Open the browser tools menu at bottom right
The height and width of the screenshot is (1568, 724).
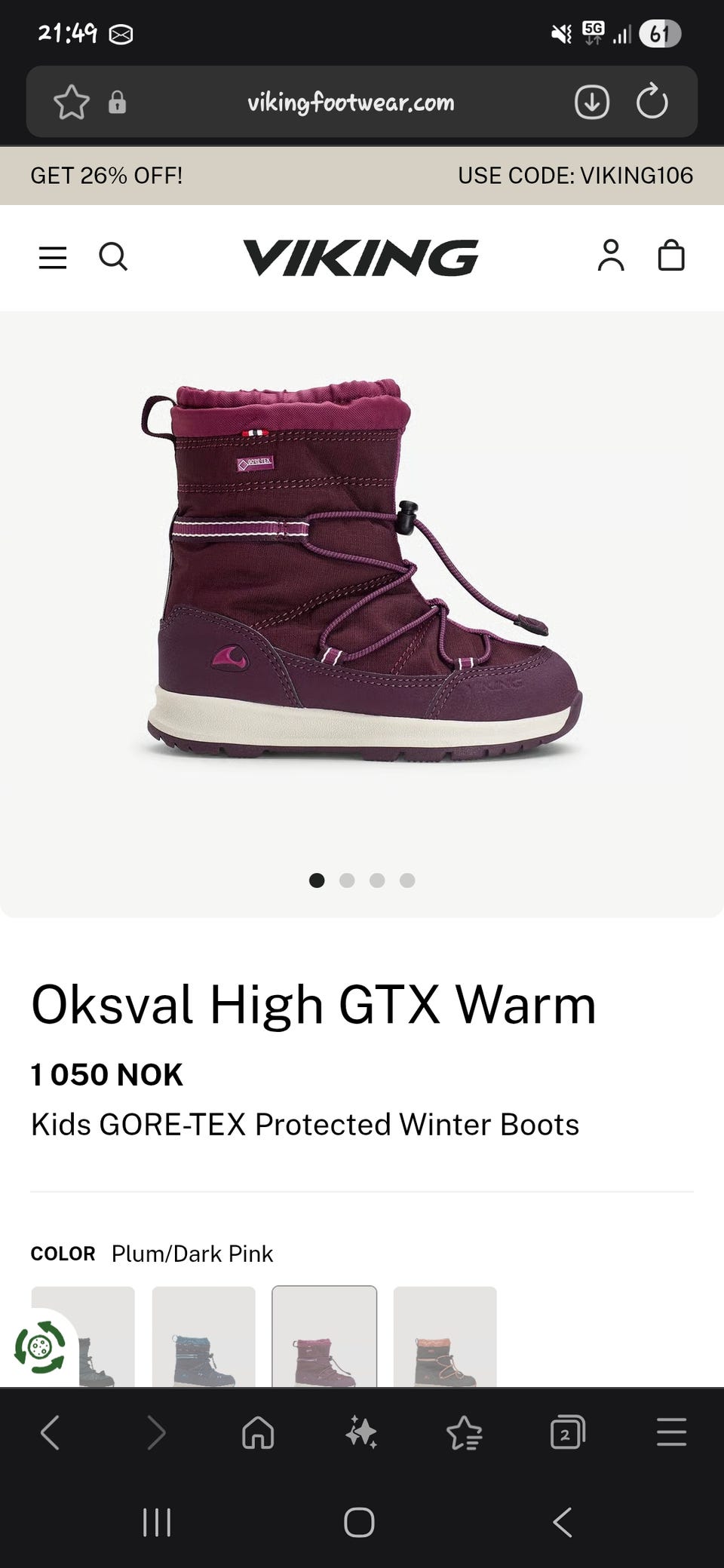click(x=671, y=1432)
